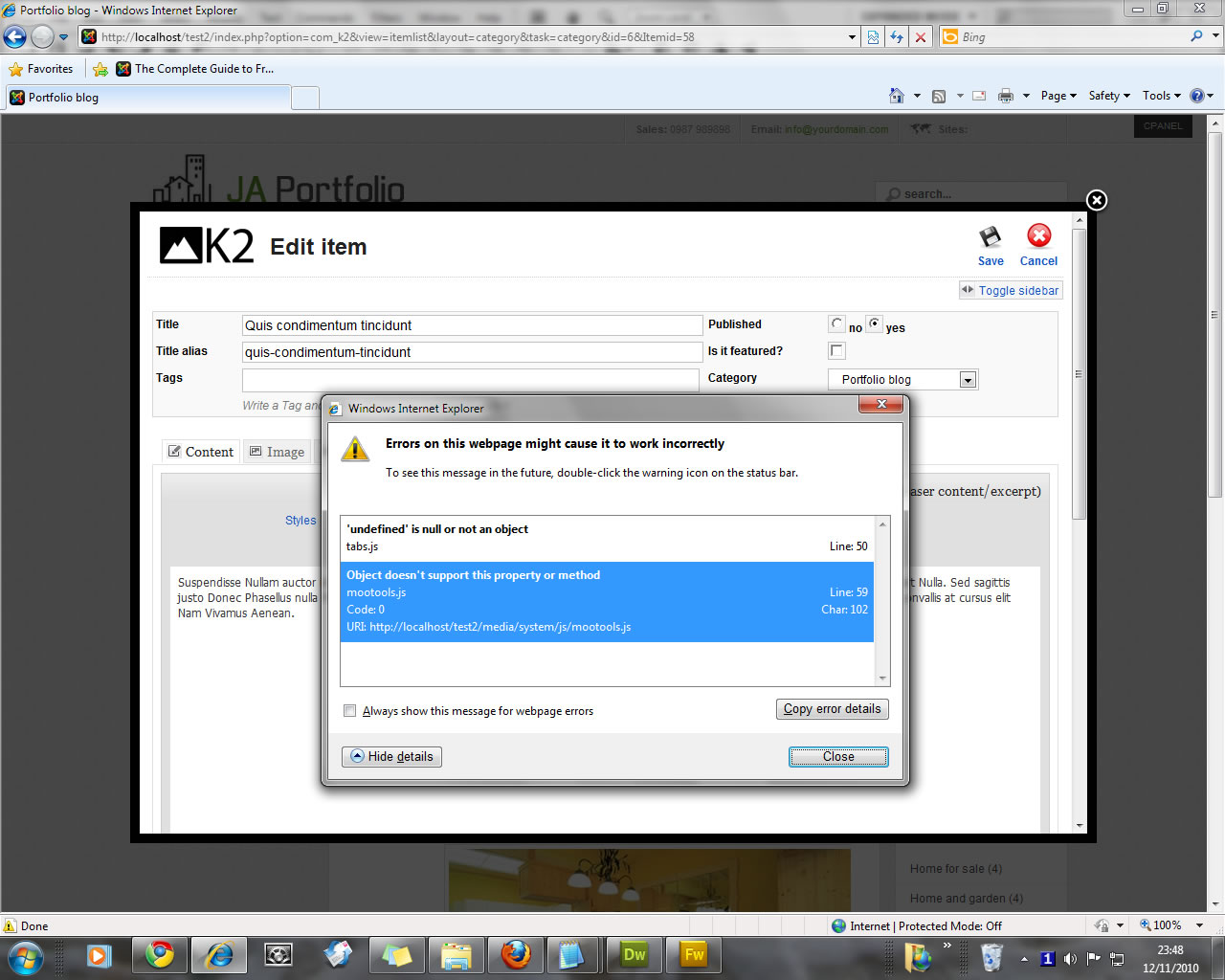
Task: Open a new blank browser tab
Action: pos(304,98)
